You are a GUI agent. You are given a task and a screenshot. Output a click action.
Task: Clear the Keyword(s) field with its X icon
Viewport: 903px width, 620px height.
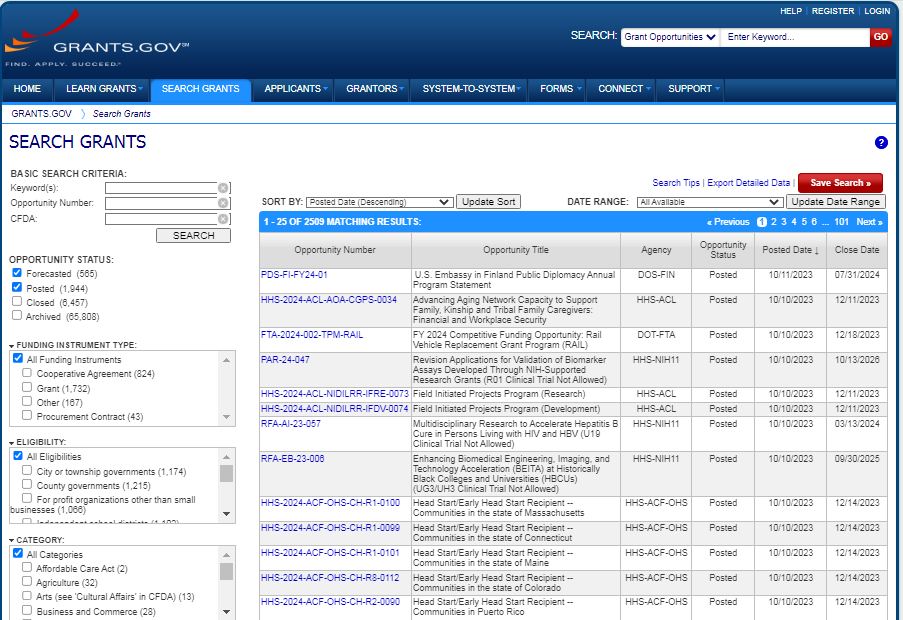click(x=224, y=188)
